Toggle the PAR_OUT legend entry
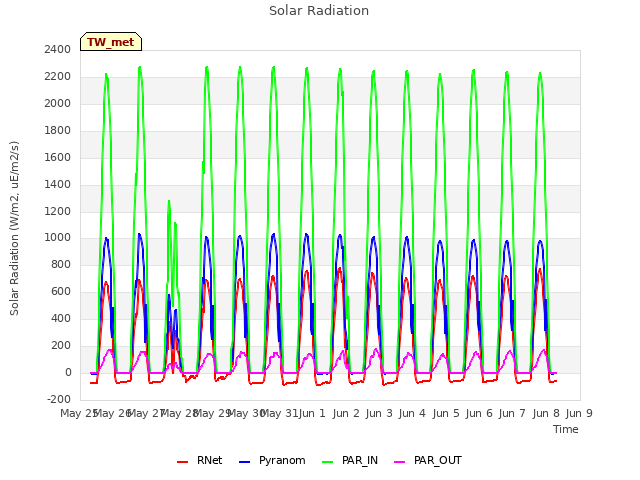The image size is (640, 480). coord(428,460)
